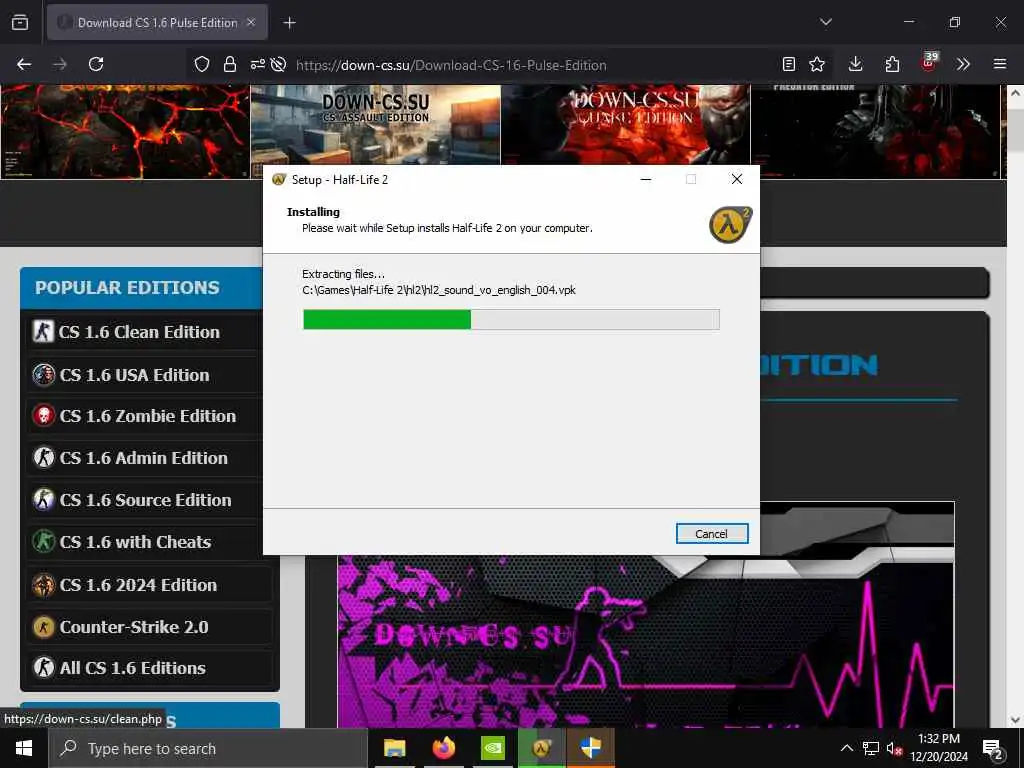Close the Half-Life 2 Setup dialog

point(737,179)
